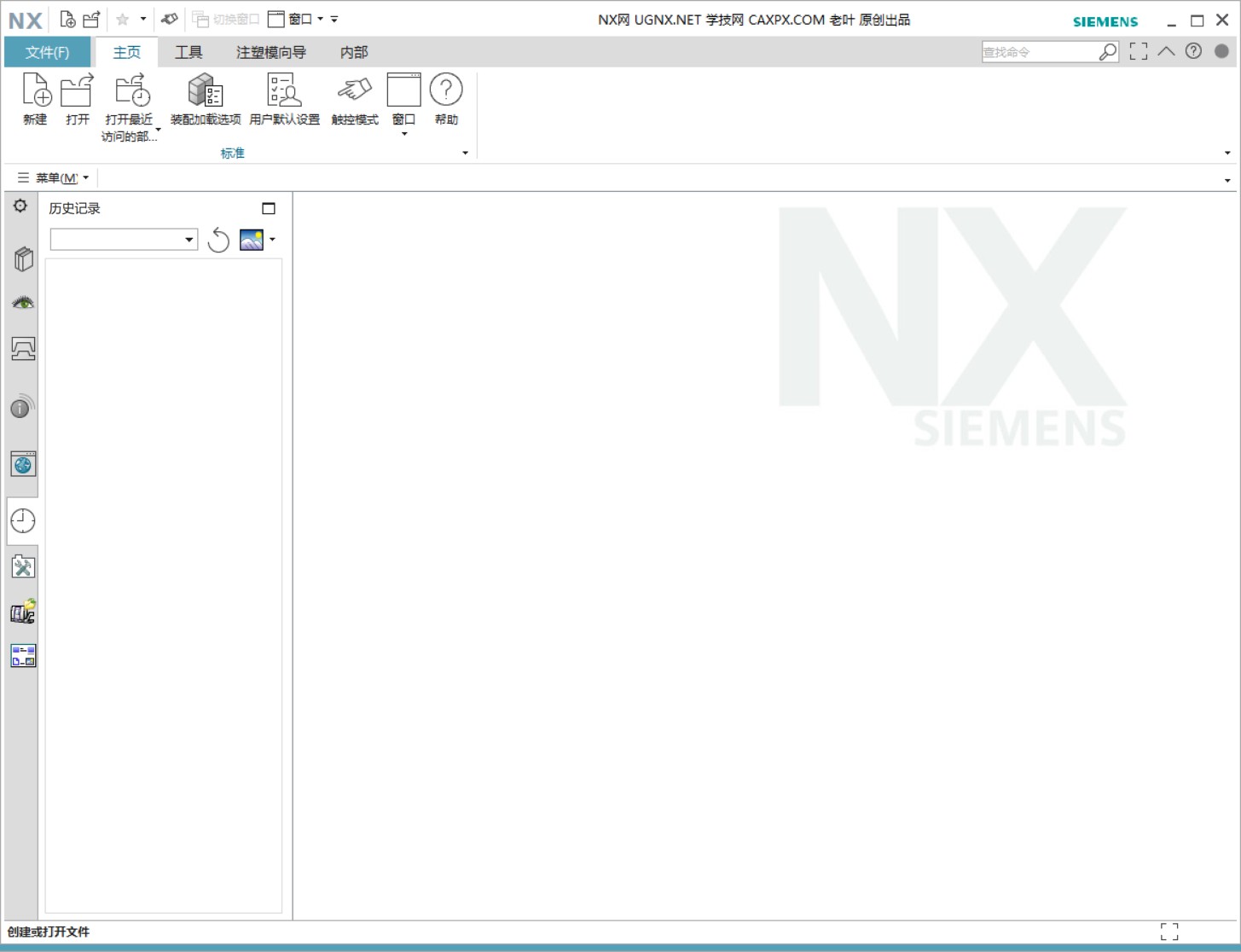Open ribbon options arrow at far right
This screenshot has height=952, width=1241.
point(1227,154)
